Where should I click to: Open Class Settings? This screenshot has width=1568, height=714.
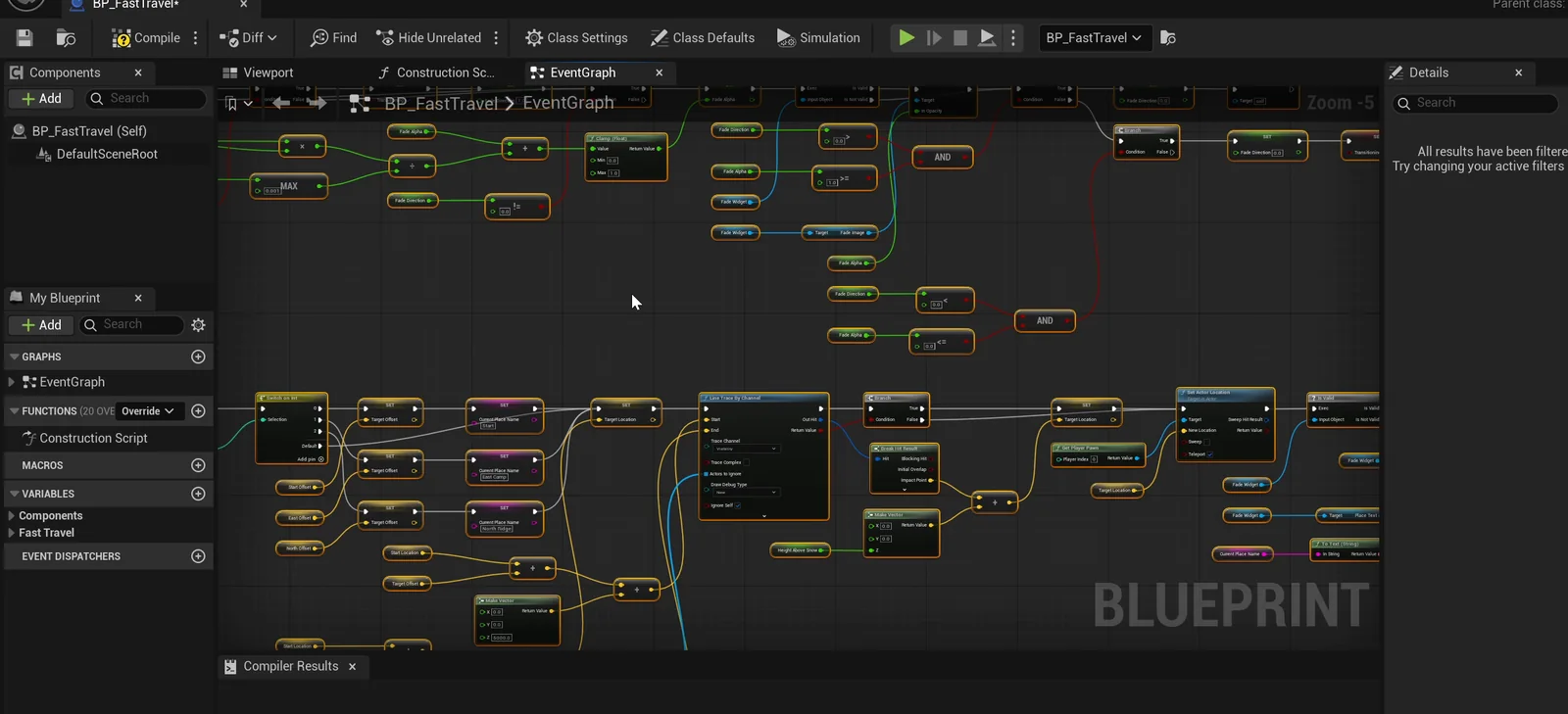click(576, 38)
